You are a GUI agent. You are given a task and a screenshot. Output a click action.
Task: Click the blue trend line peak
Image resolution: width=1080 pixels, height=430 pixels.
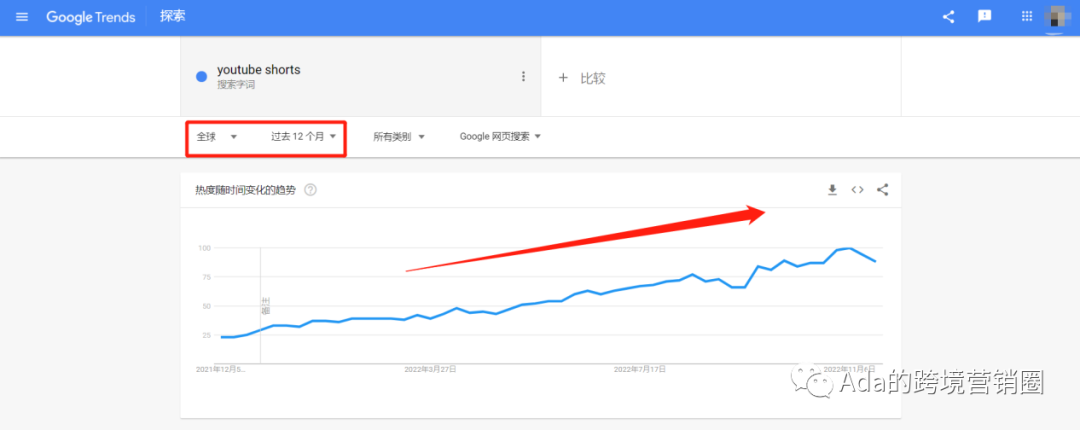pos(851,248)
